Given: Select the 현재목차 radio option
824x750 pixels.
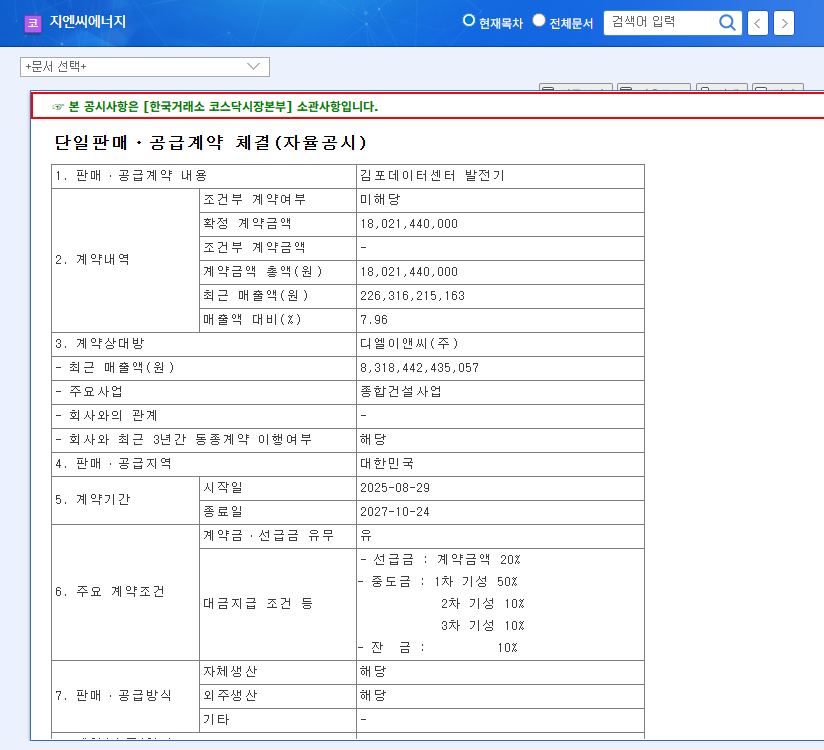Looking at the screenshot, I should tap(468, 20).
